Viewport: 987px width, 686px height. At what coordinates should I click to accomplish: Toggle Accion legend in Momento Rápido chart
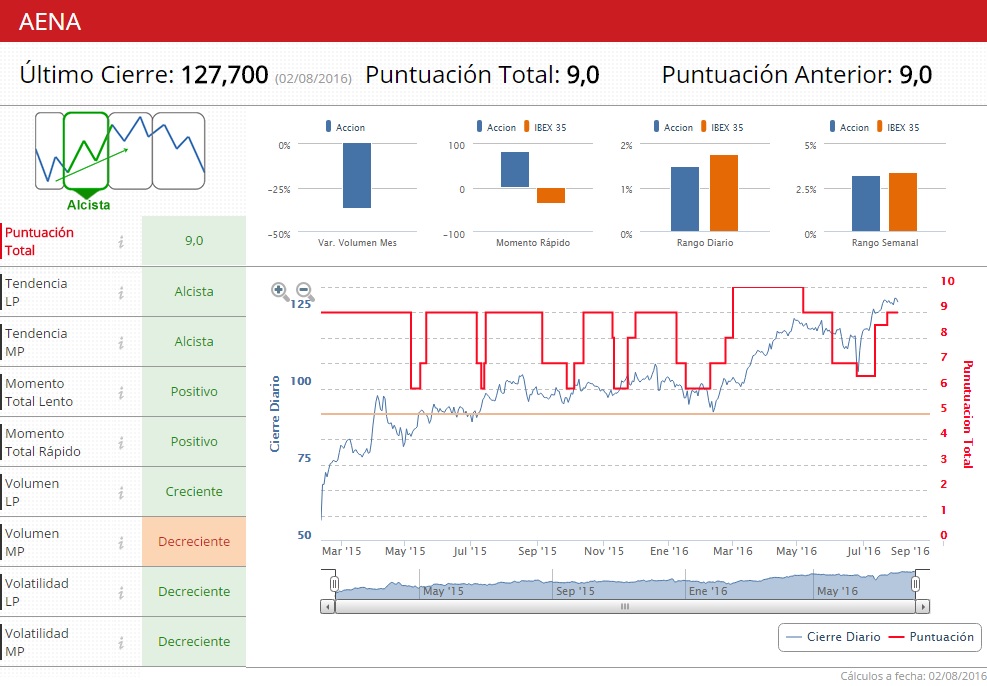coord(496,127)
